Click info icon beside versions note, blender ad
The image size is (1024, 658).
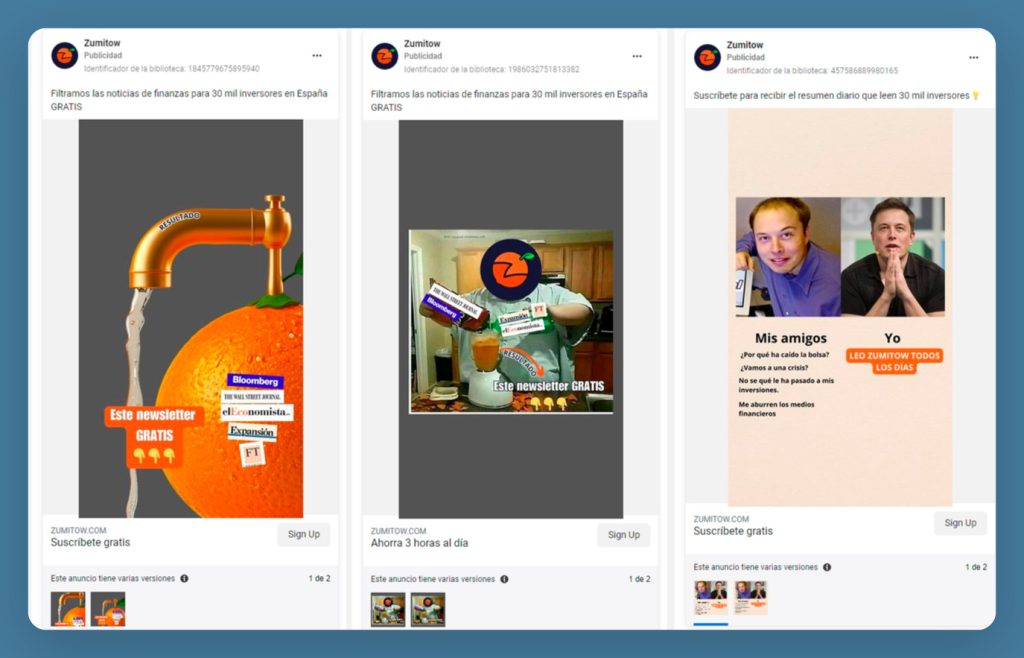504,579
